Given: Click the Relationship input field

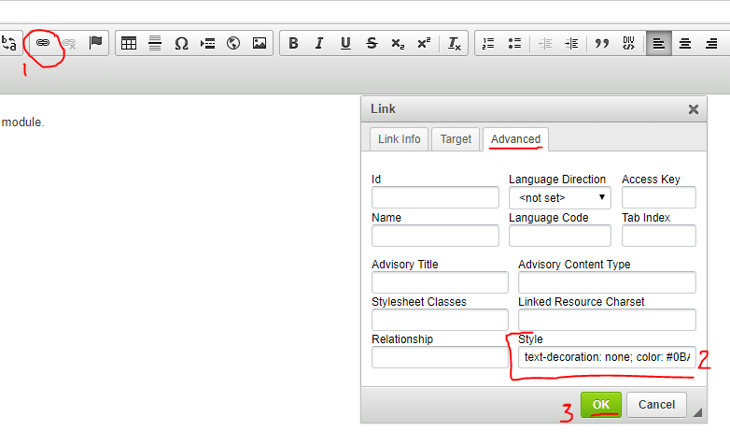Looking at the screenshot, I should [x=440, y=357].
